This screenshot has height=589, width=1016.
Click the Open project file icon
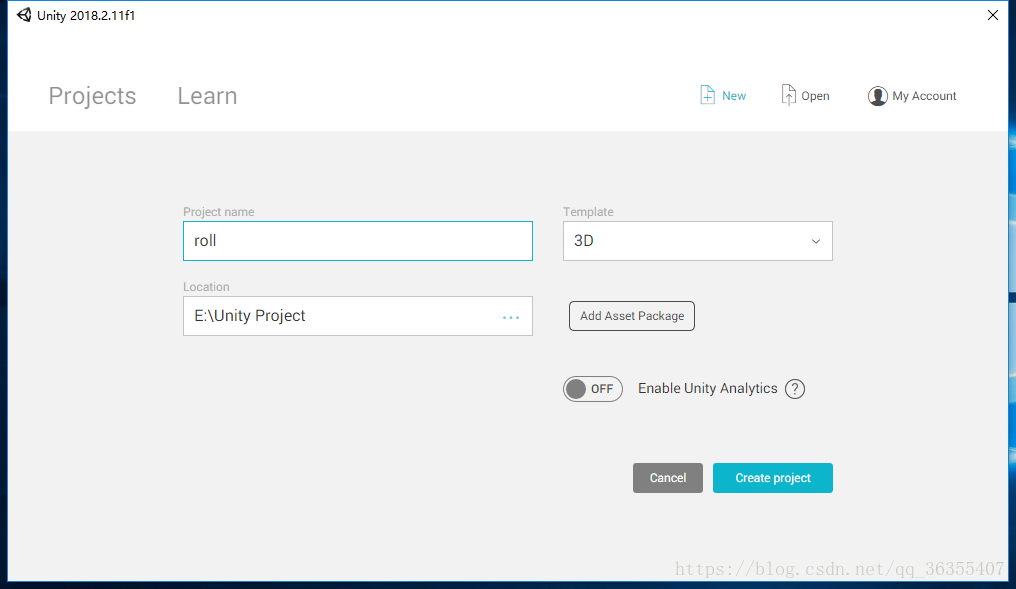(788, 95)
